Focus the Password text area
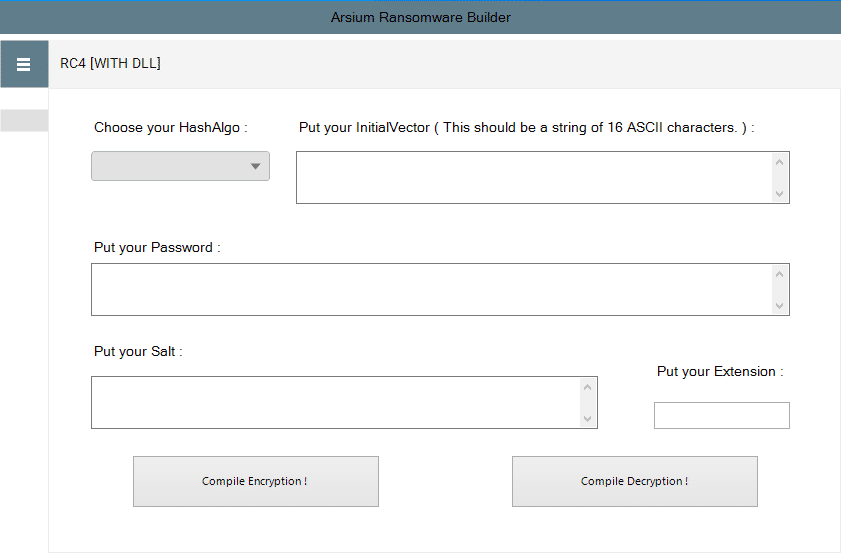Viewport: 841px width, 553px height. coord(430,290)
